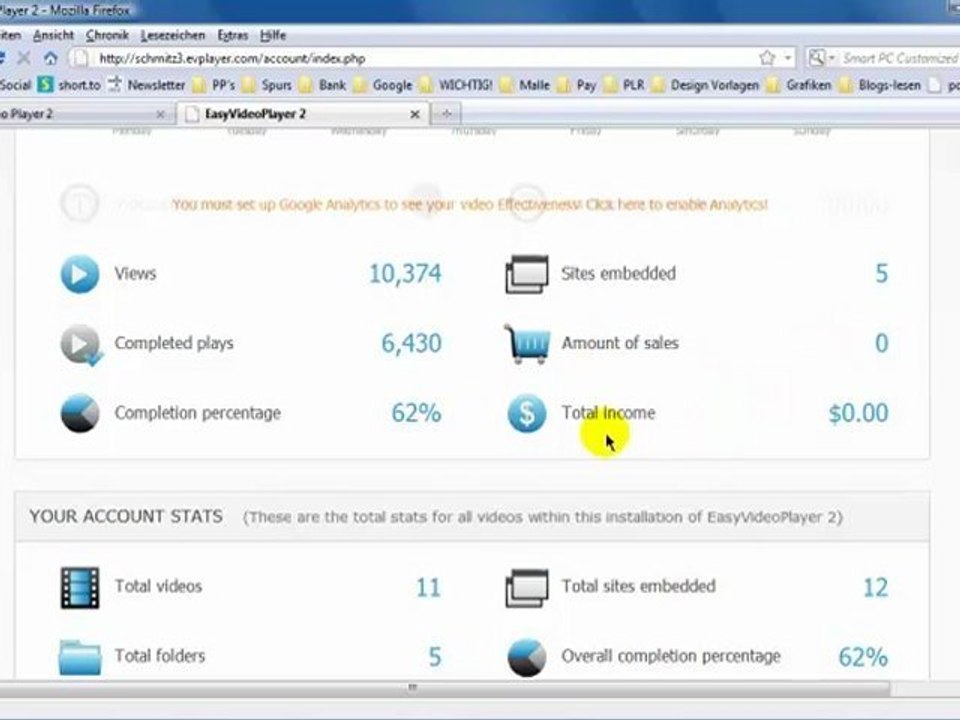The width and height of the screenshot is (960, 720).
Task: Open the Malle bookmark folder
Action: pos(525,85)
